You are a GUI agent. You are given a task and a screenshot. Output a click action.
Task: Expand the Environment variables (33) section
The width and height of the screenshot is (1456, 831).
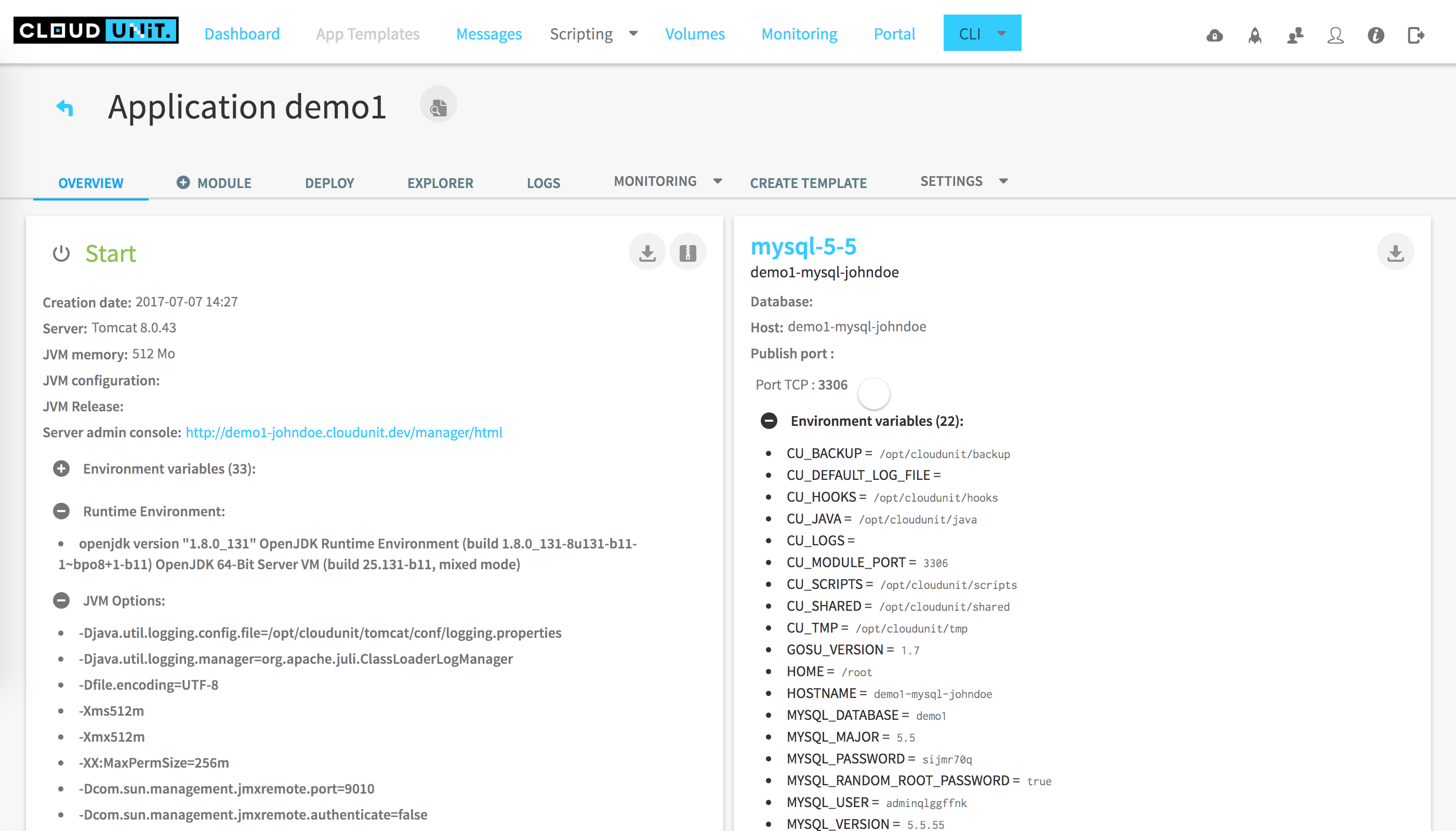tap(61, 469)
